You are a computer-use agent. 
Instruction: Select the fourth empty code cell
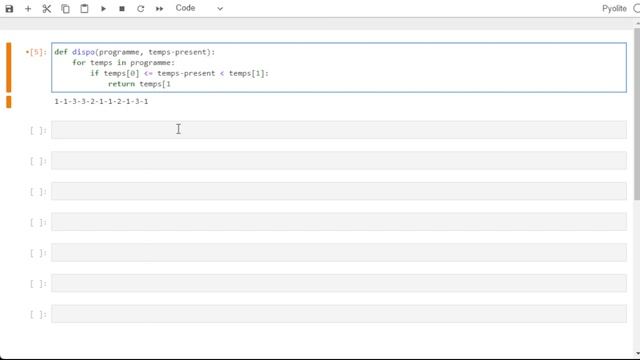point(339,222)
